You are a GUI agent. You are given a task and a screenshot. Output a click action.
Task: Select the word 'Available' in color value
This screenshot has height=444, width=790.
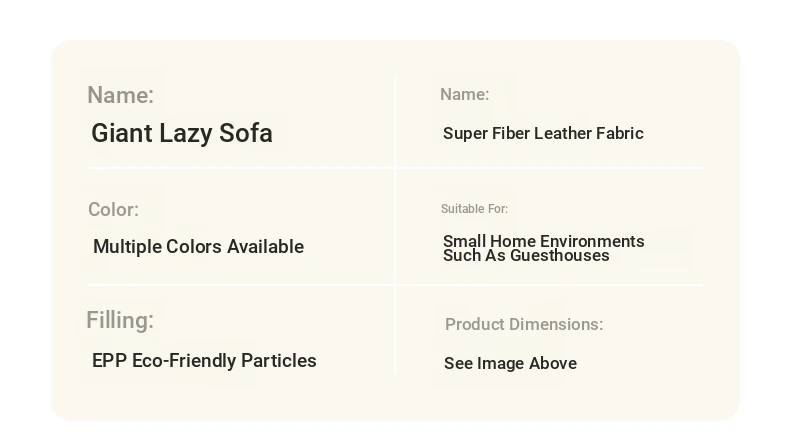pyautogui.click(x=266, y=247)
